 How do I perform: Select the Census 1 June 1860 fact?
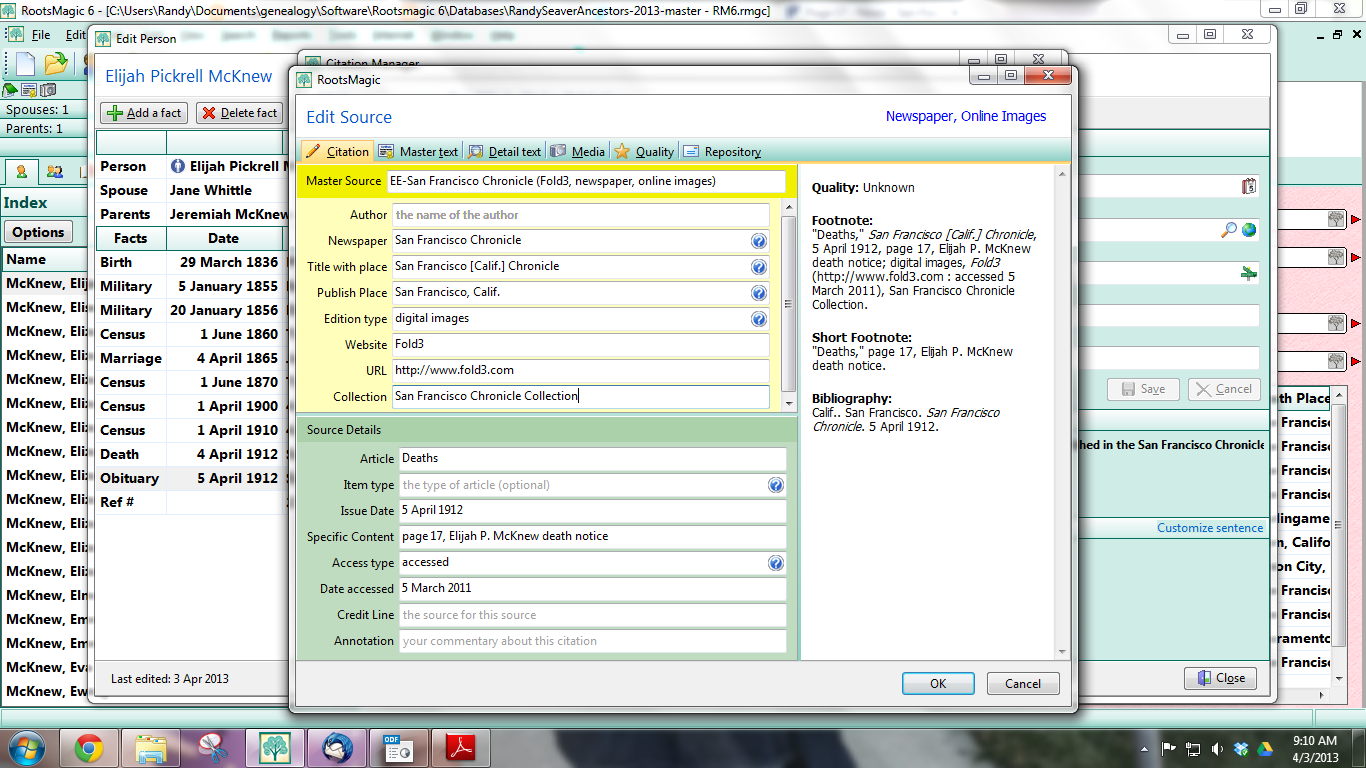[192, 334]
